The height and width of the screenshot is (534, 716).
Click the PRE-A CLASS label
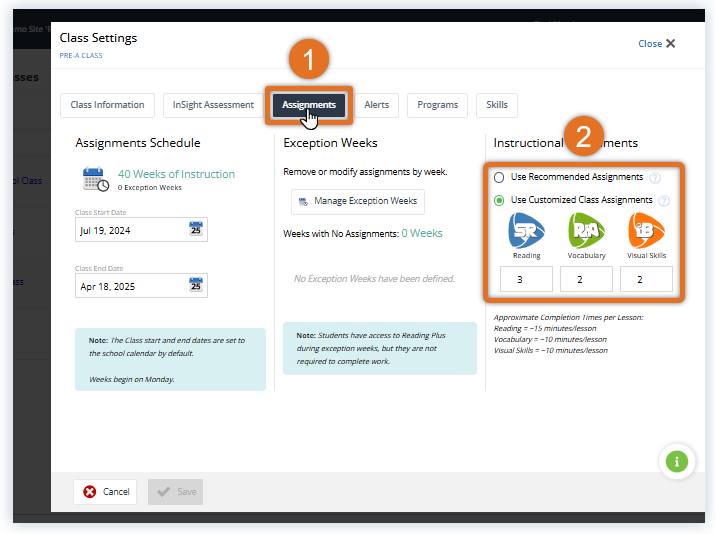[81, 56]
